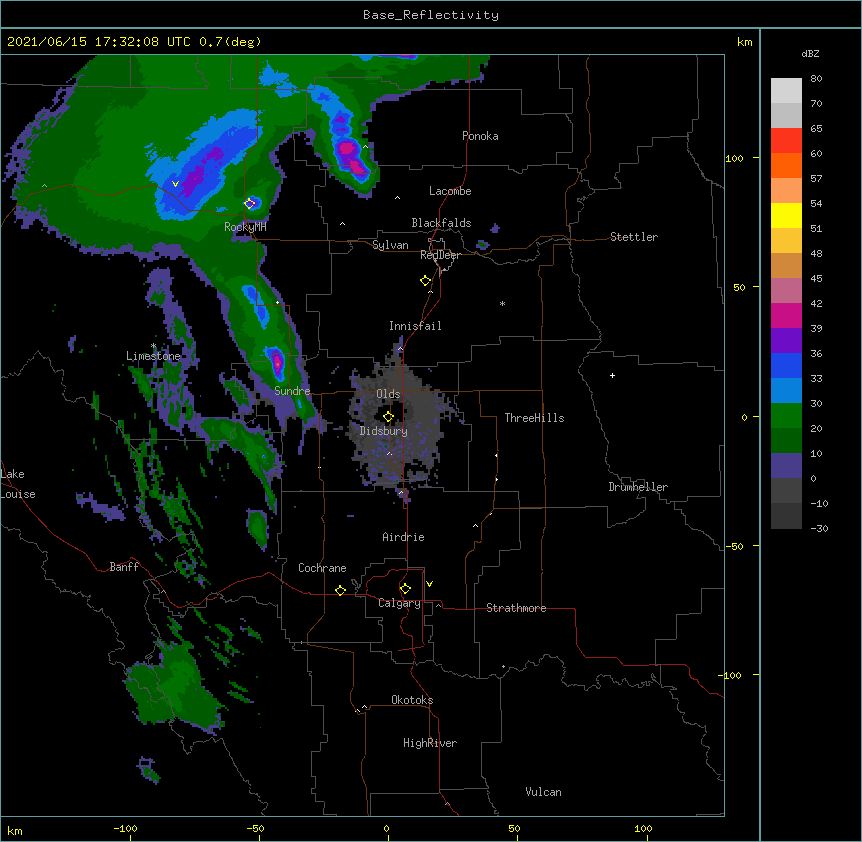Click the Lake Louise label

18,484
